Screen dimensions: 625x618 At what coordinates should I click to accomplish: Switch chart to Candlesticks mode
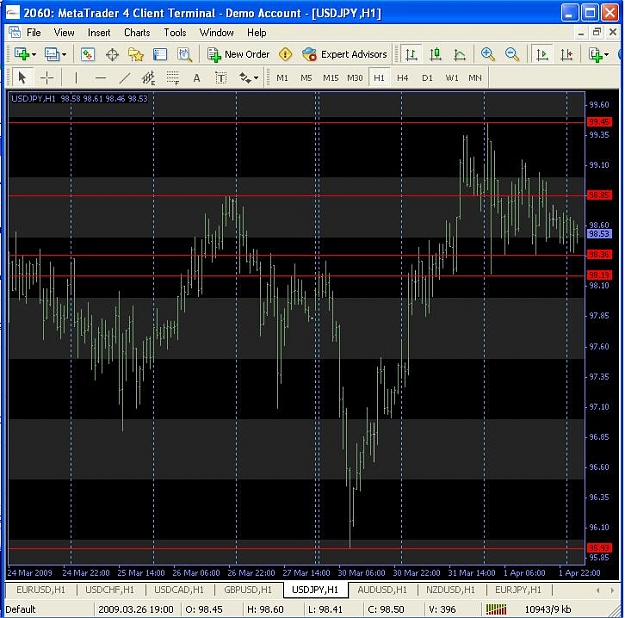(435, 54)
